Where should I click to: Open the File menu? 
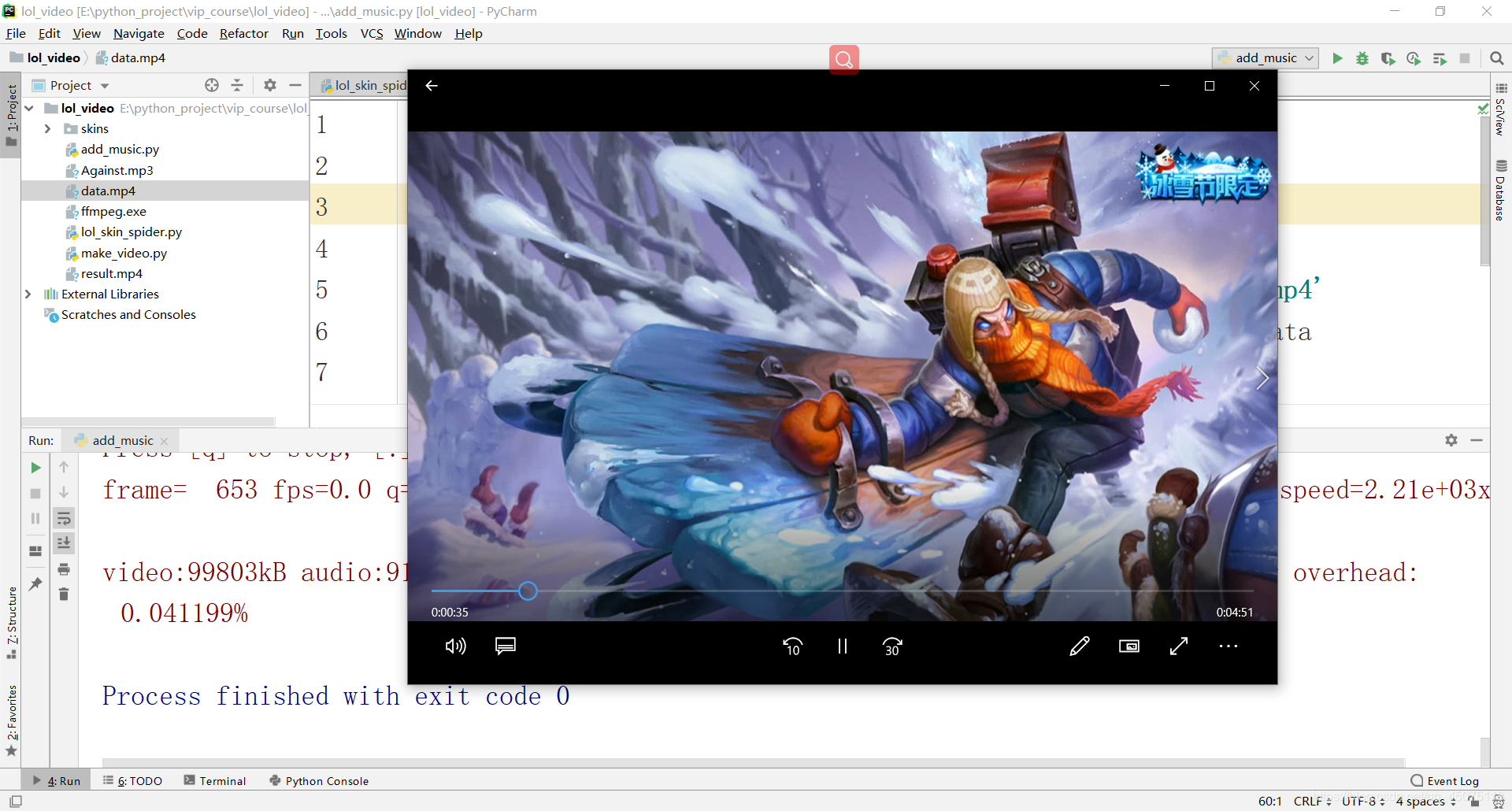point(16,33)
